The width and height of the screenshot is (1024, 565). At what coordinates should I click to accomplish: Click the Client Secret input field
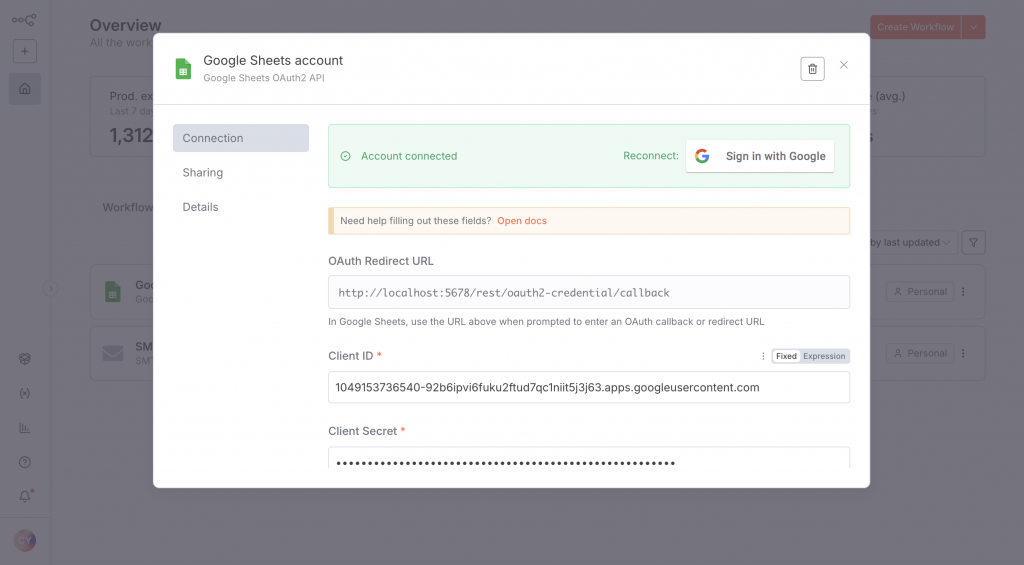tap(588, 458)
